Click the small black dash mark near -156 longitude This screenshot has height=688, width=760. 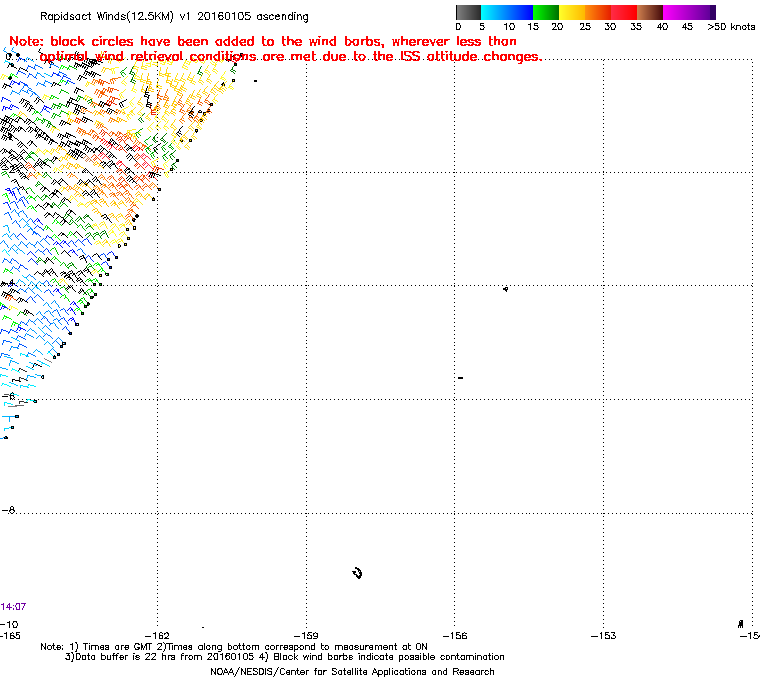[x=460, y=378]
